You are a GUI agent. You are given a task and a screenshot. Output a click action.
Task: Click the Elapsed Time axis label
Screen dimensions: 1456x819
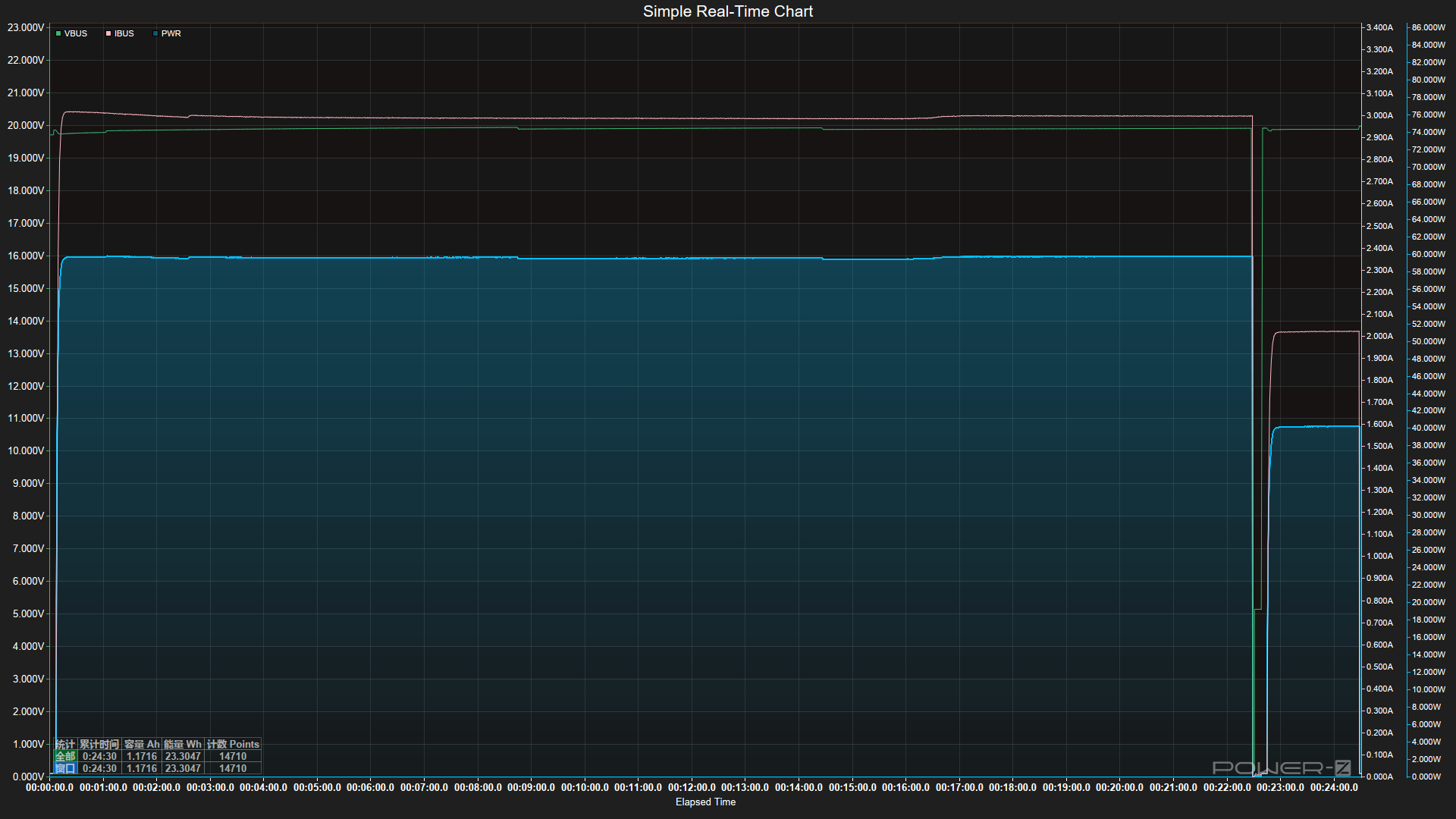pyautogui.click(x=705, y=802)
